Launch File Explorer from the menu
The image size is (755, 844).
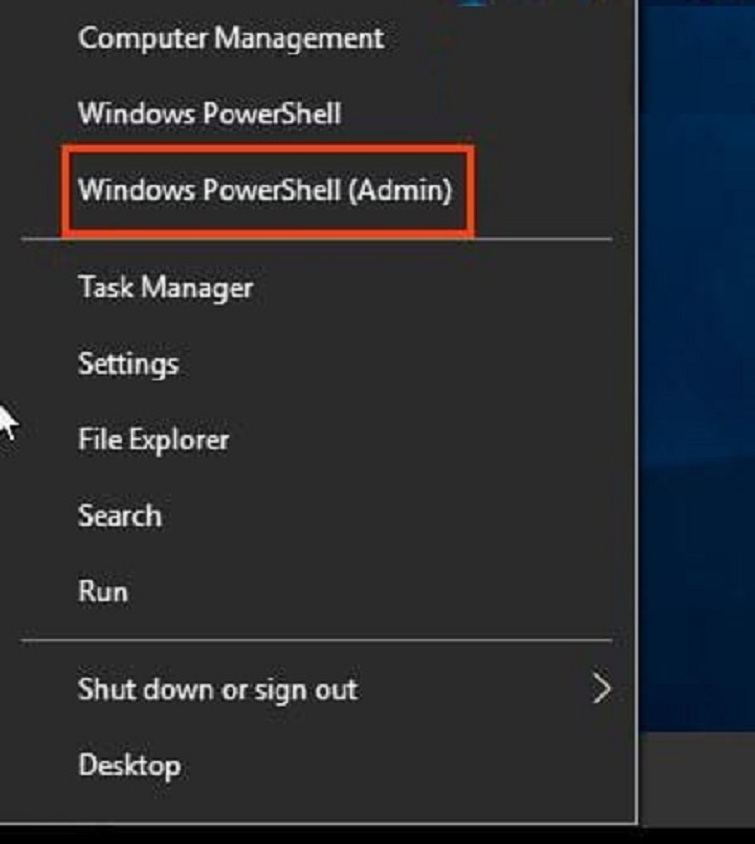tap(153, 440)
